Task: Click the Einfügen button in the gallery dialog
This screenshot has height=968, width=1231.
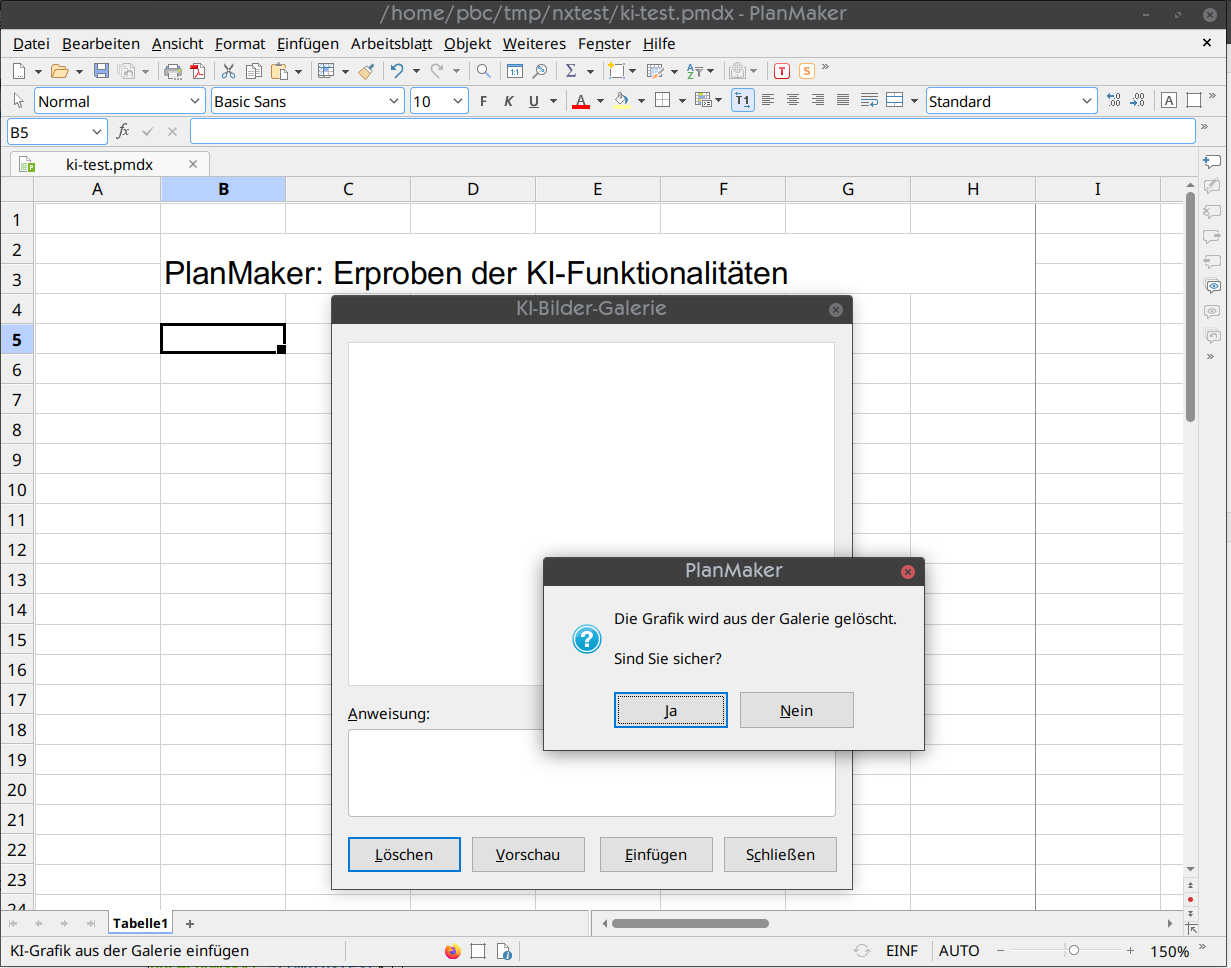Action: (656, 854)
